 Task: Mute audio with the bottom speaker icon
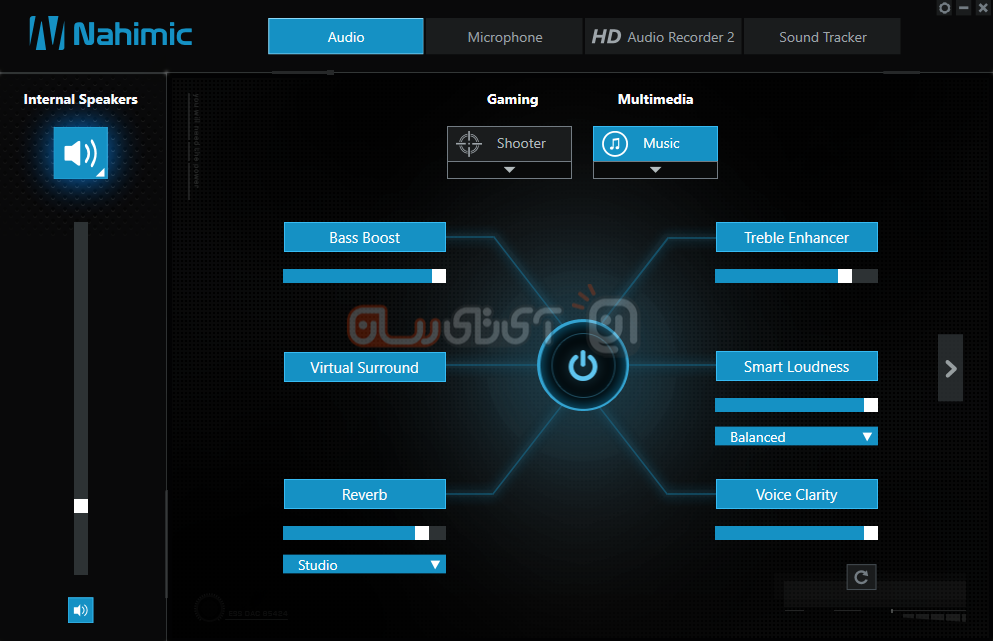80,610
